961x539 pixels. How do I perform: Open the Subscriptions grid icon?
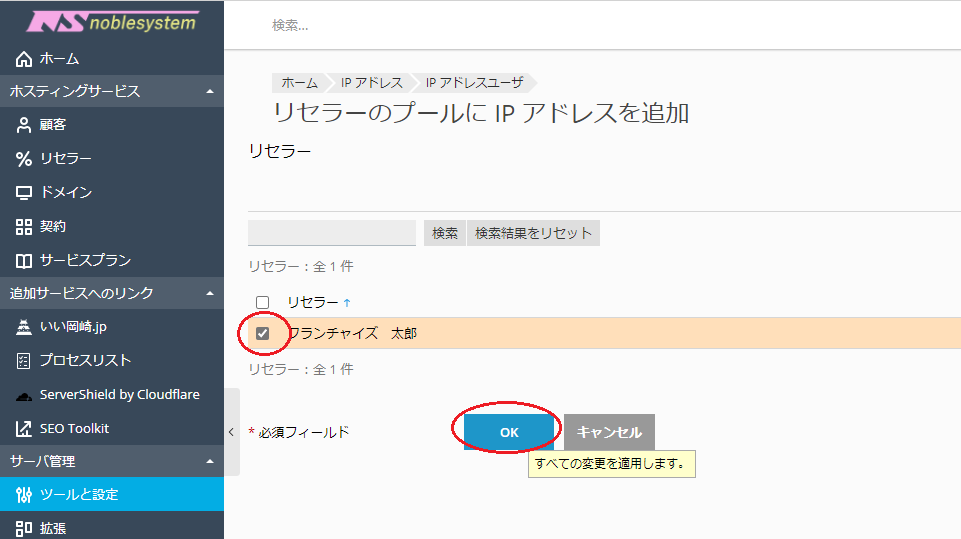(x=24, y=227)
